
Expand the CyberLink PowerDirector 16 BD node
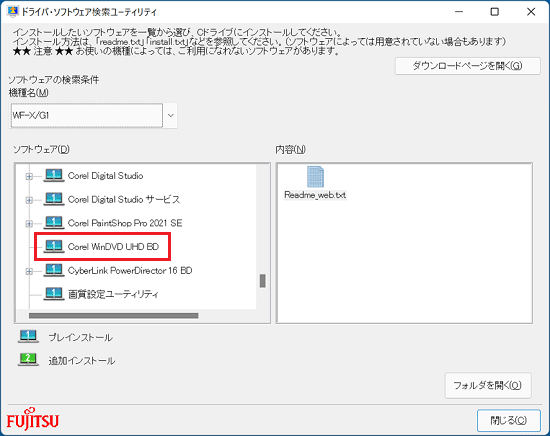point(29,271)
